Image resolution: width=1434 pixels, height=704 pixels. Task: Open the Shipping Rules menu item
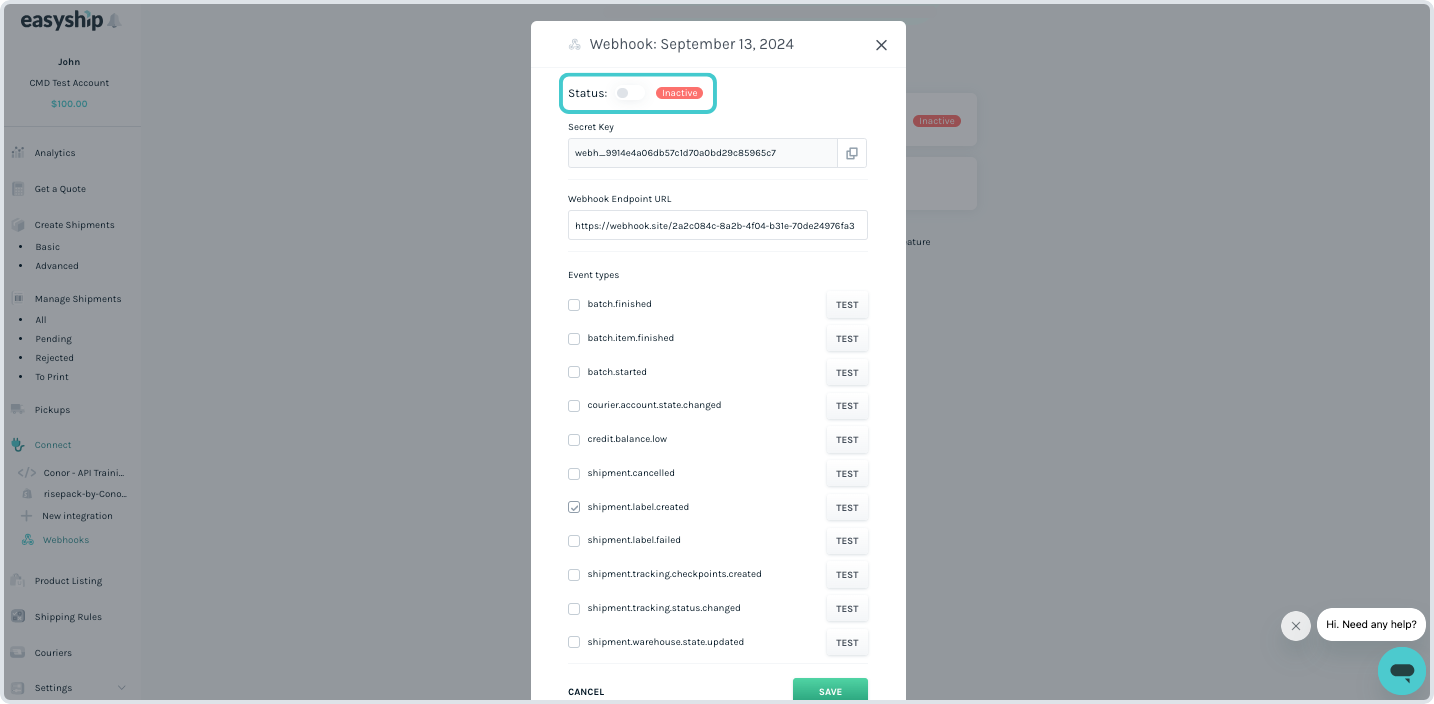coord(68,617)
